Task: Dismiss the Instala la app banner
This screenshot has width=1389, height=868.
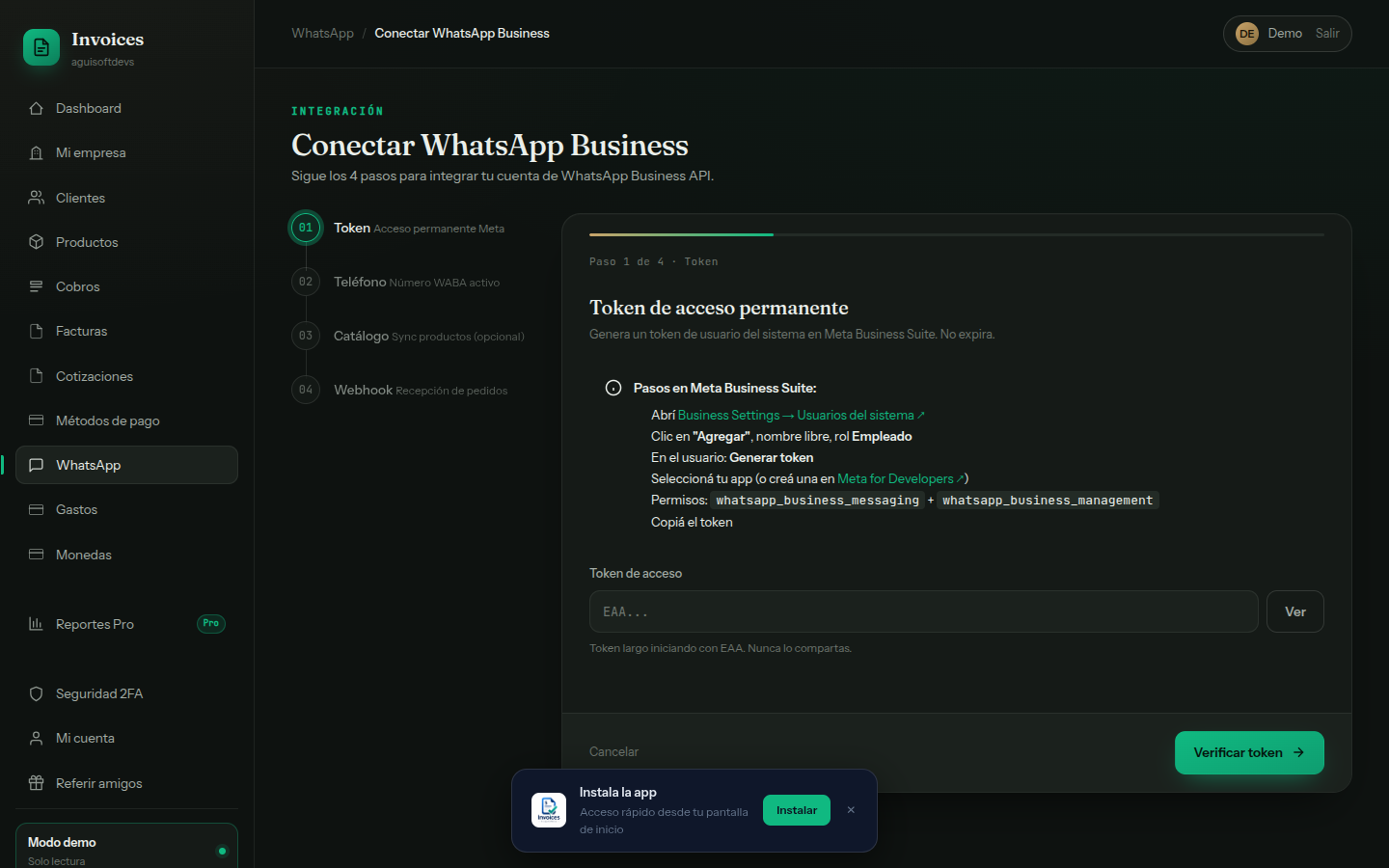Action: [x=851, y=810]
